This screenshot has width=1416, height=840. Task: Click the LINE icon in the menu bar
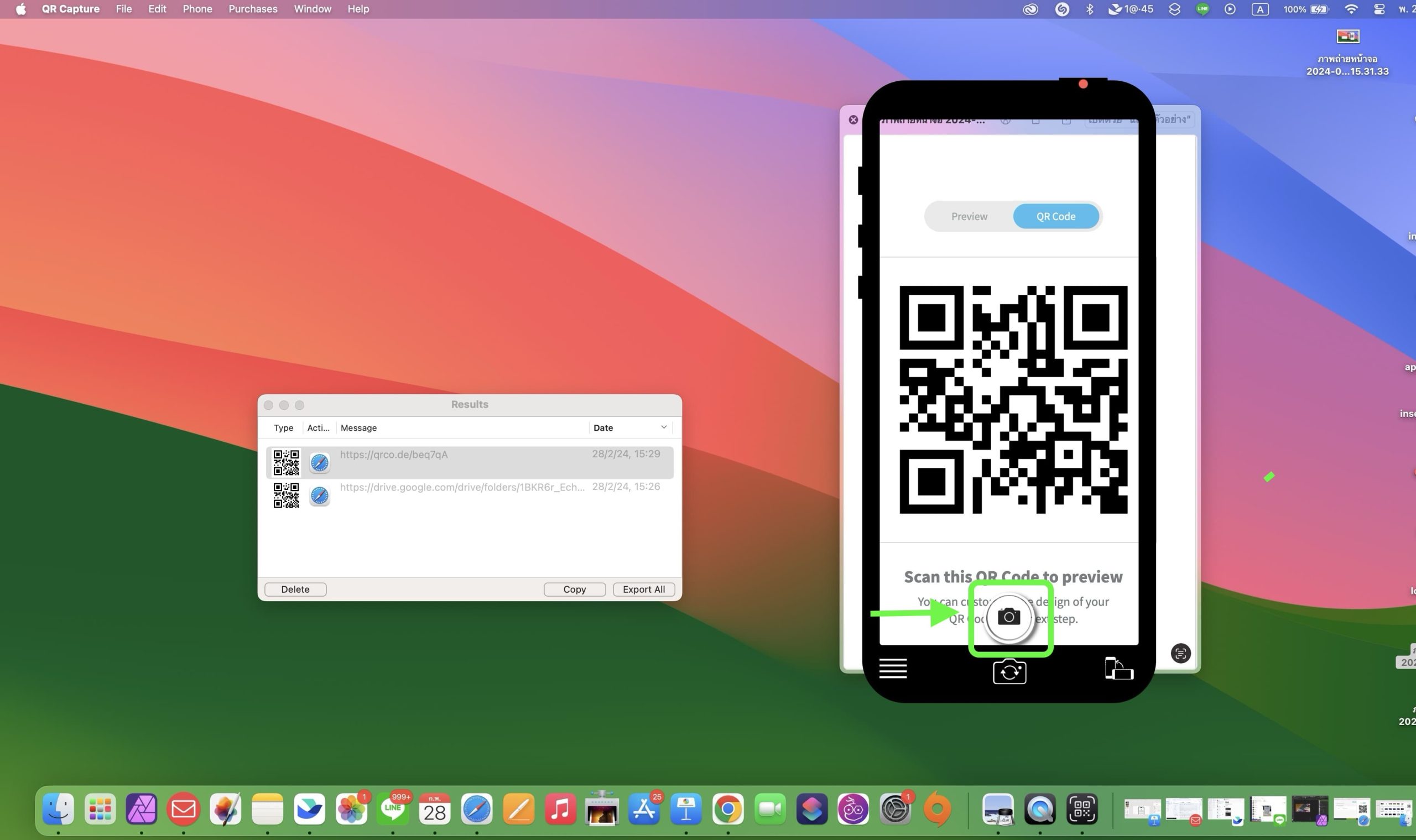1202,9
